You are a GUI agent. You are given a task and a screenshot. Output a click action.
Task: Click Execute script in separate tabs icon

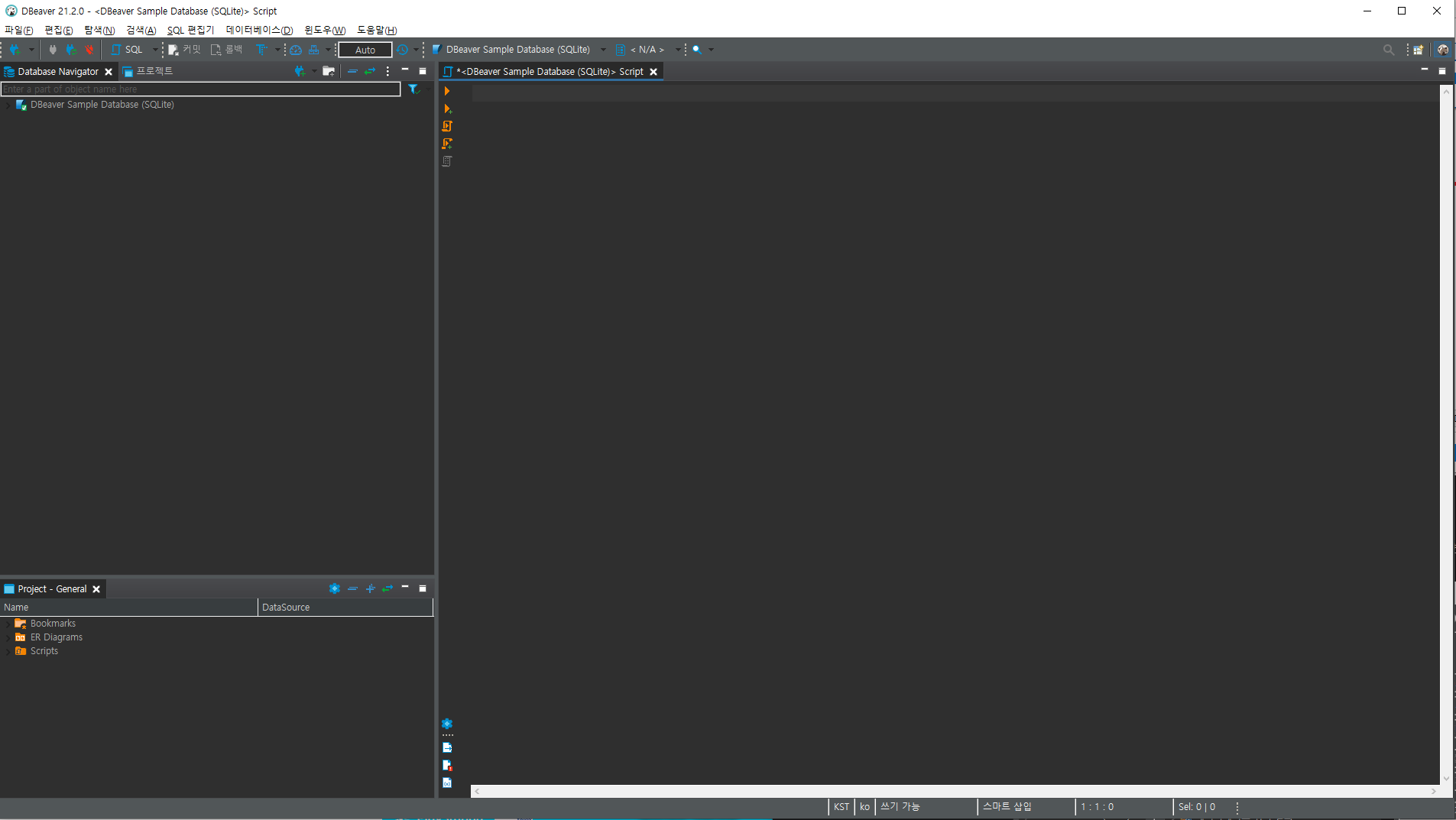tap(447, 144)
